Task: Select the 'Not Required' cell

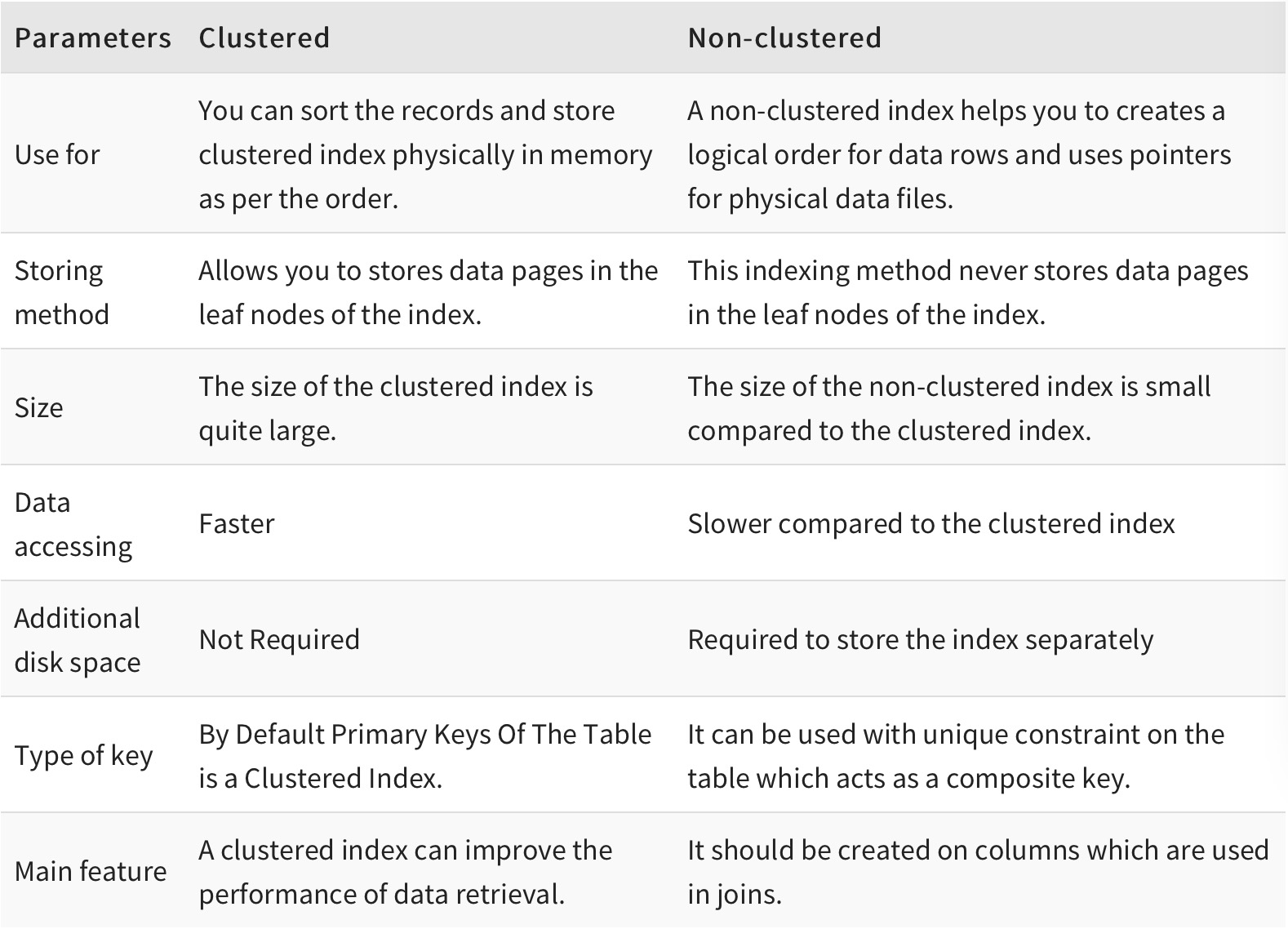Action: (279, 639)
